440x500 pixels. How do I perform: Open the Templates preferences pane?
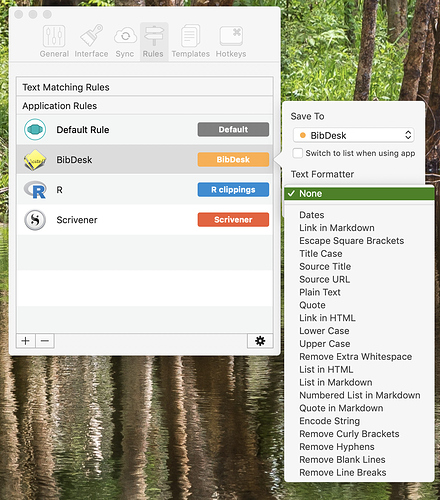190,41
